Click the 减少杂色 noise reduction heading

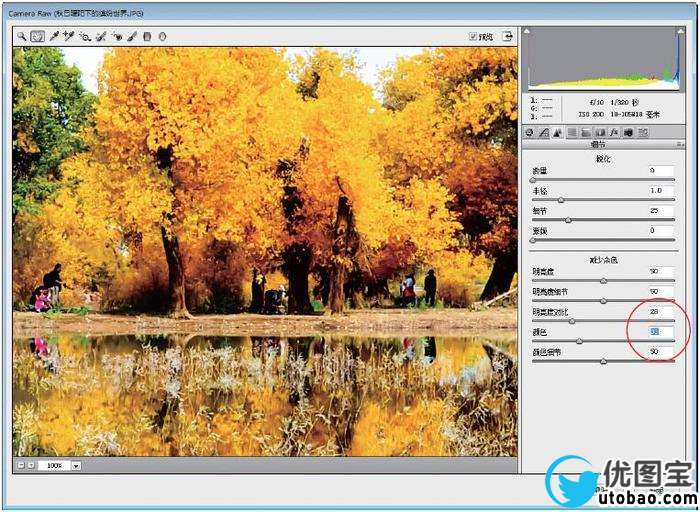pos(604,260)
